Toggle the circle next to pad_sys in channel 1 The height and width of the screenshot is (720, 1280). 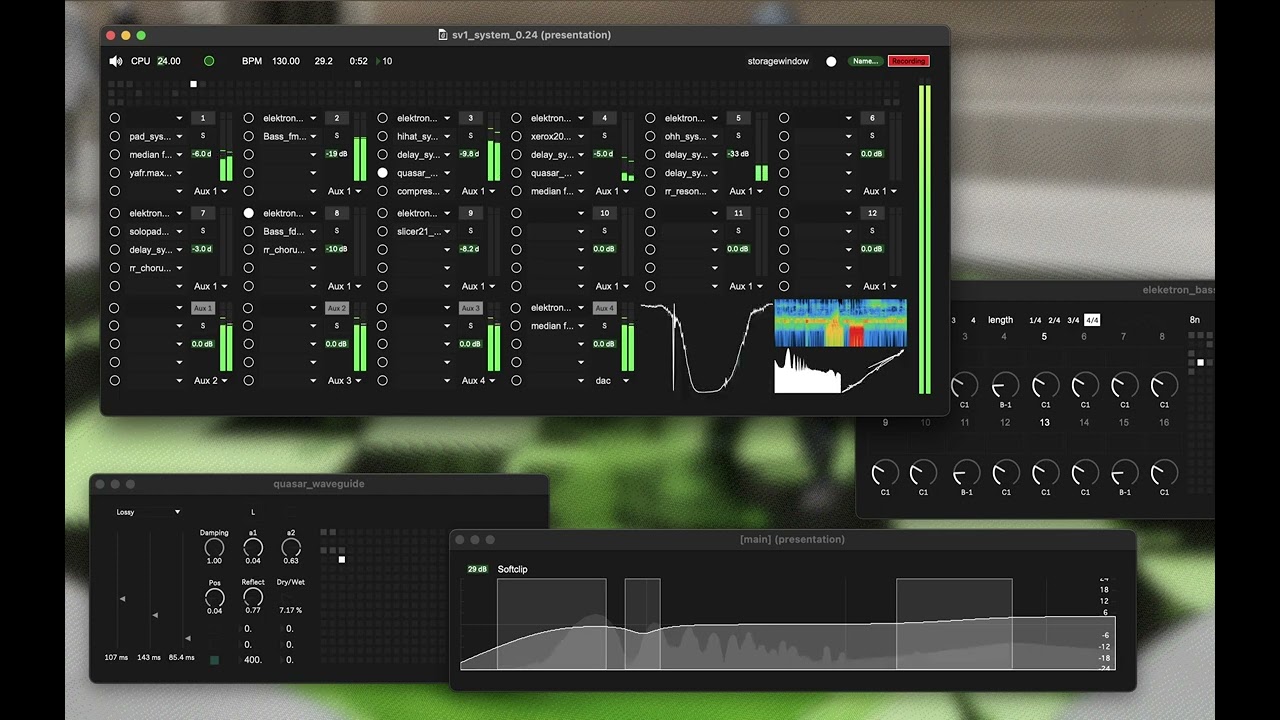point(115,136)
